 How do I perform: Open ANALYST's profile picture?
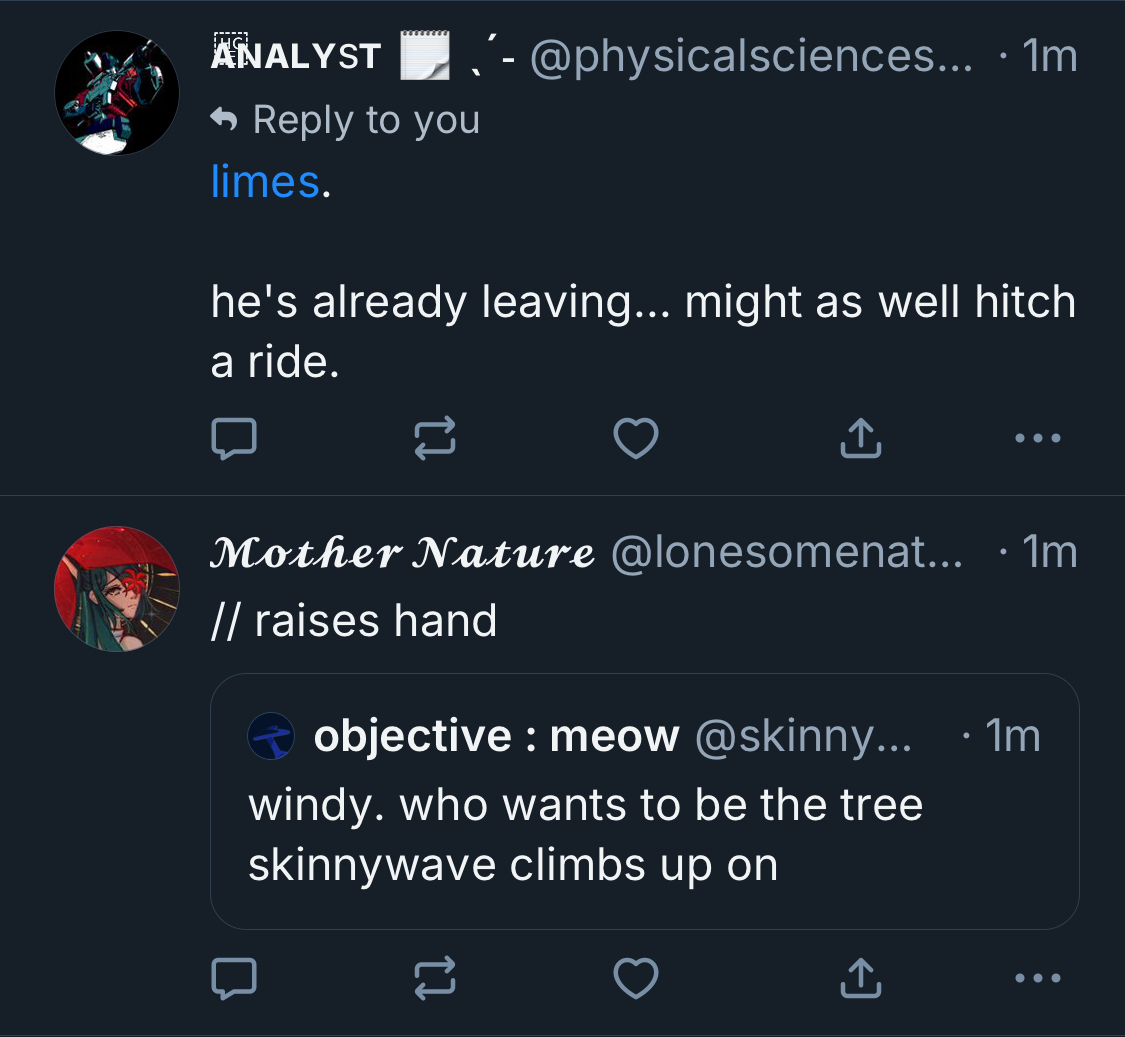(117, 92)
